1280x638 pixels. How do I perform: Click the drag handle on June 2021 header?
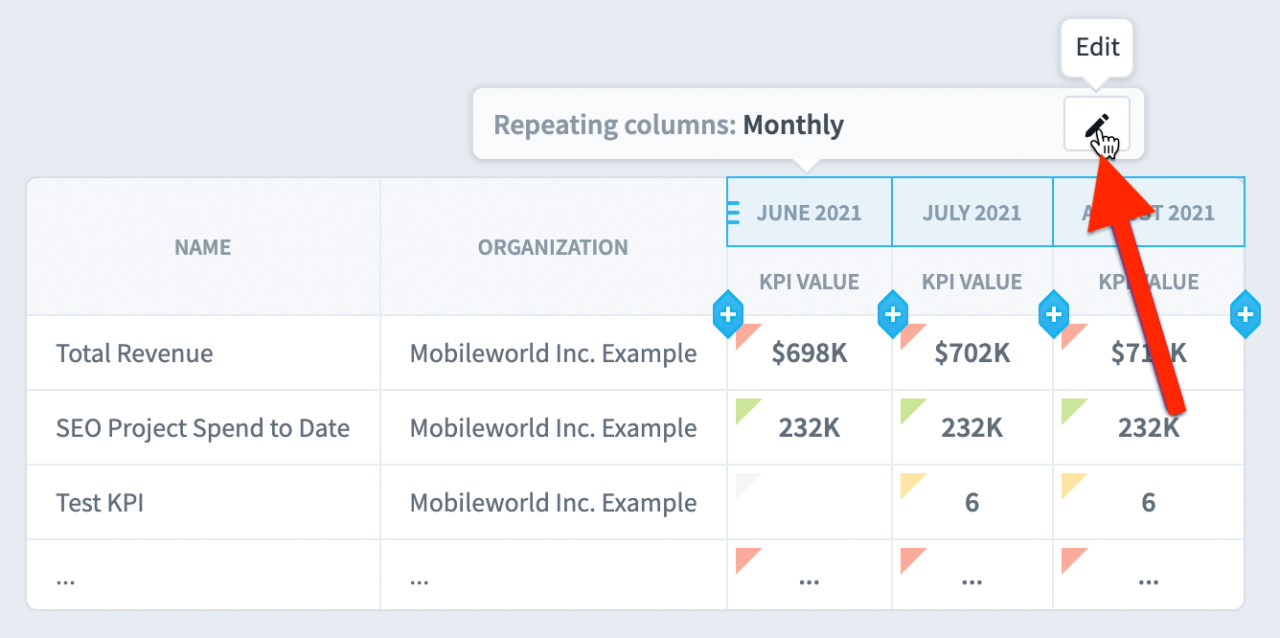coord(733,212)
